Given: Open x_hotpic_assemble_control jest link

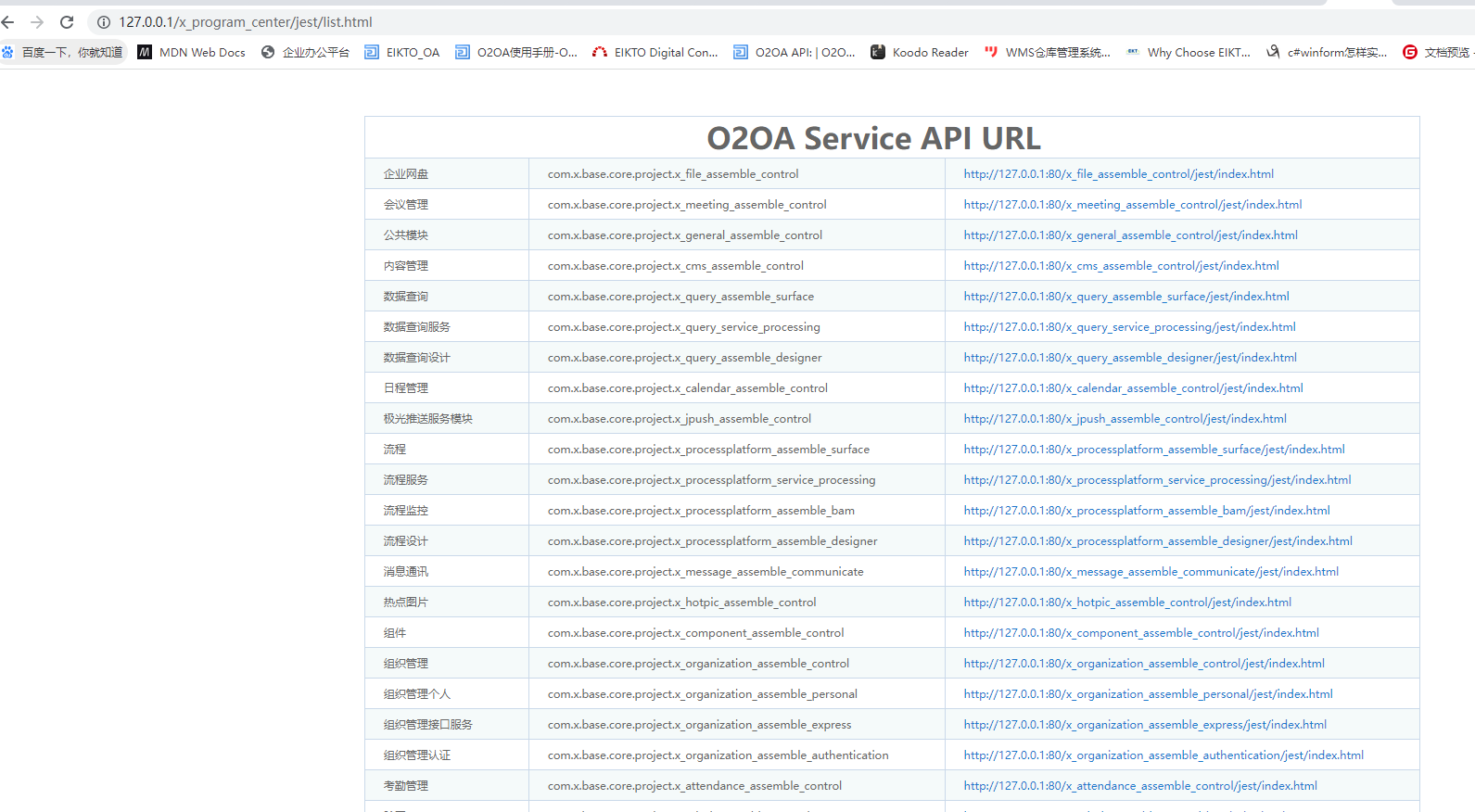Looking at the screenshot, I should pos(1127,603).
